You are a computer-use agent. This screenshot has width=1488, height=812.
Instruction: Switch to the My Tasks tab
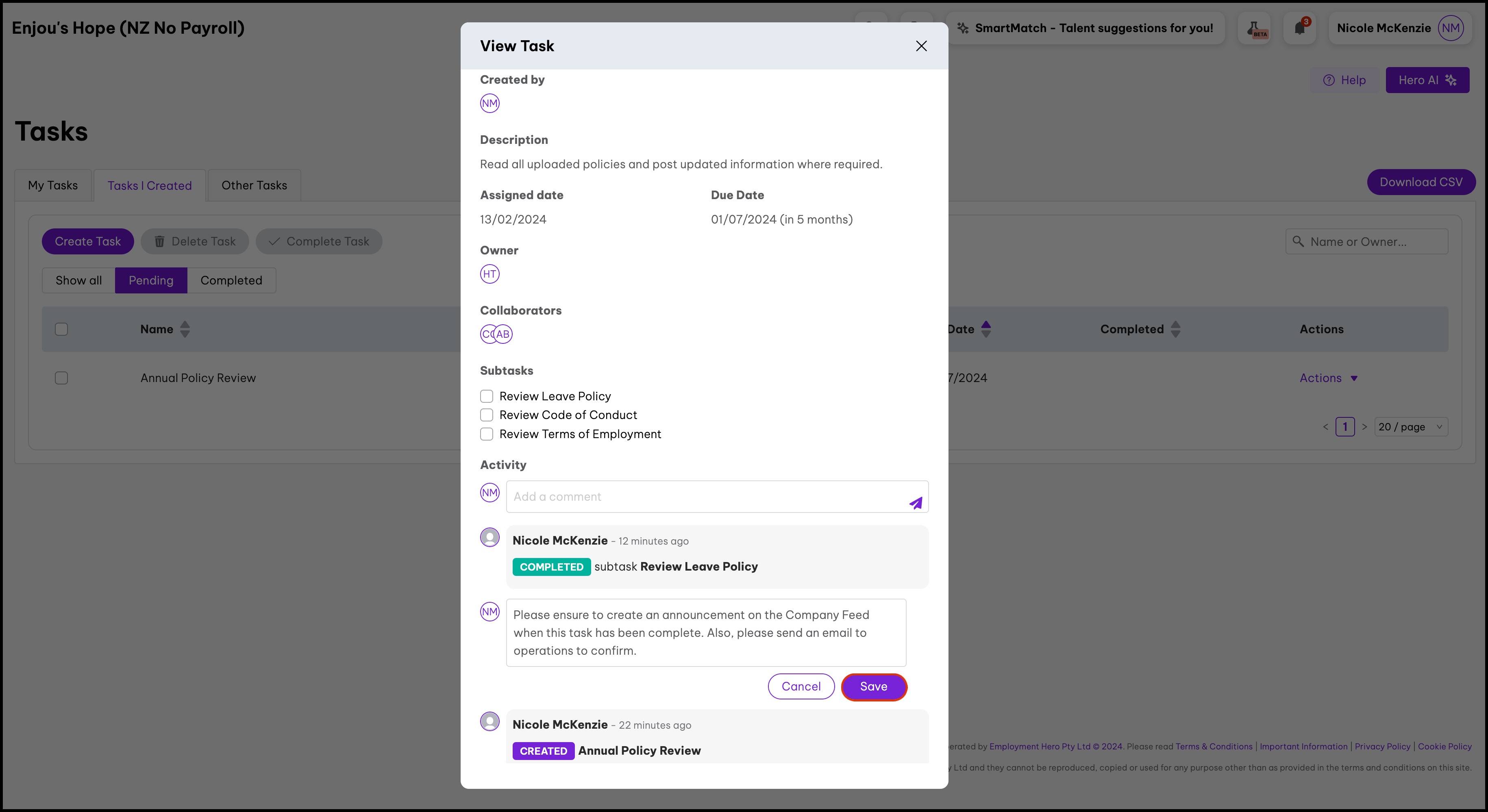[52, 185]
